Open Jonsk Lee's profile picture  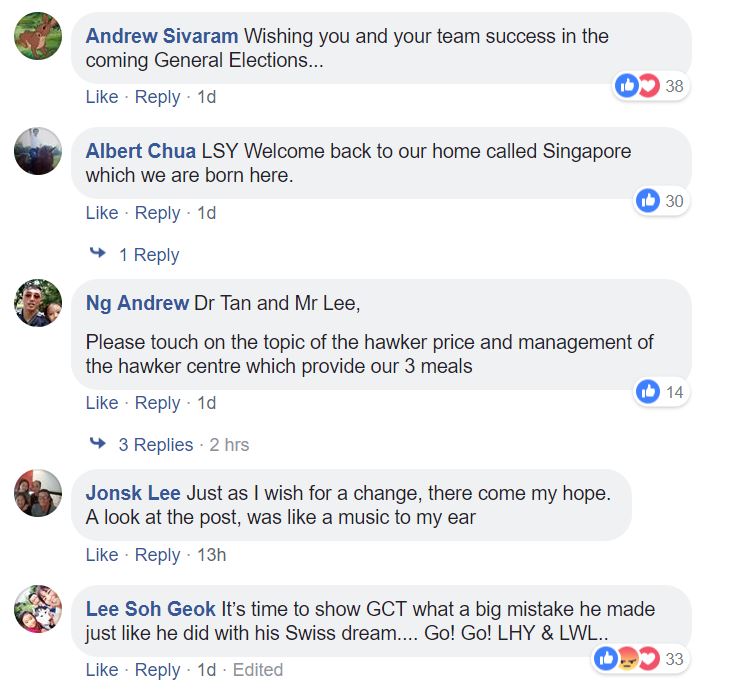38,493
